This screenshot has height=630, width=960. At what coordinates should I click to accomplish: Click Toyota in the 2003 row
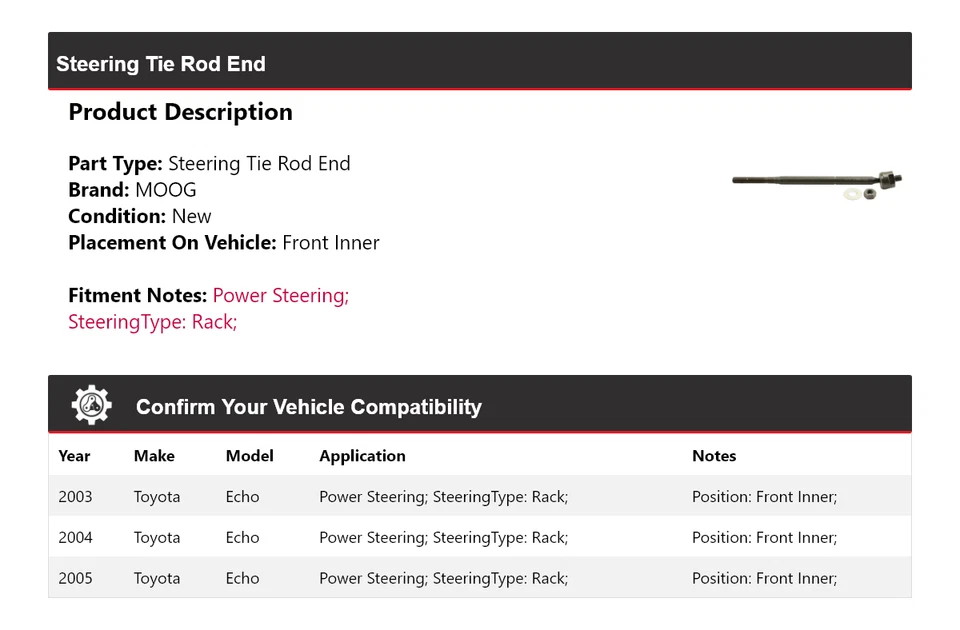pos(157,497)
